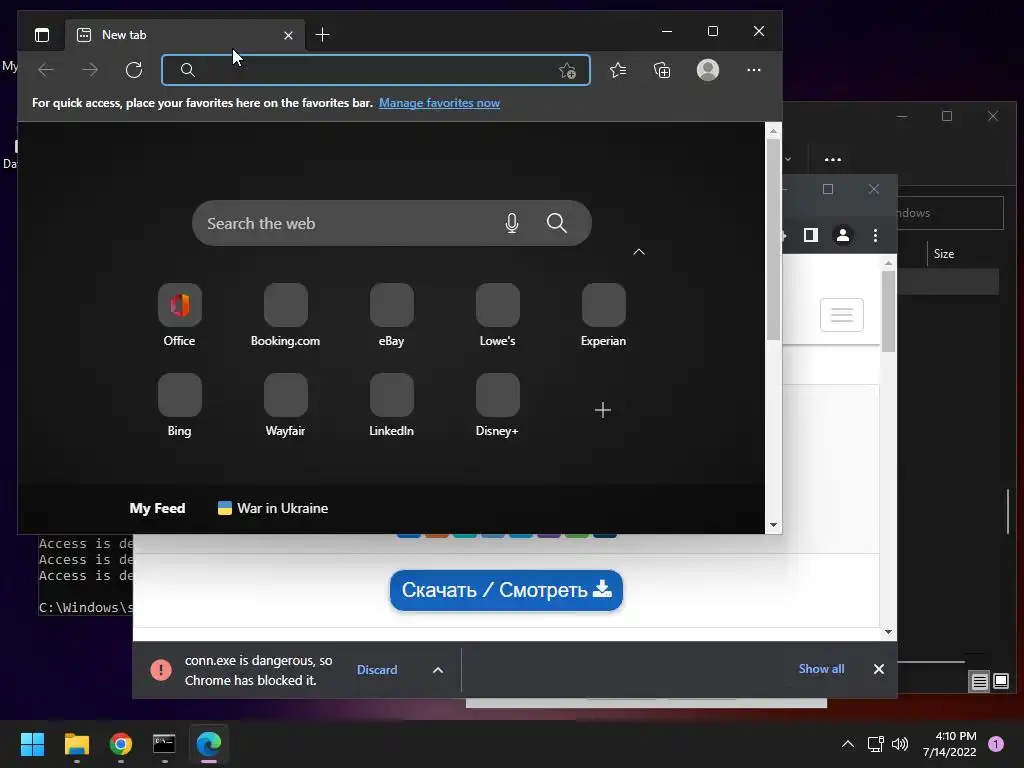Click the Size column header in Explorer
This screenshot has height=768, width=1024.
(944, 253)
